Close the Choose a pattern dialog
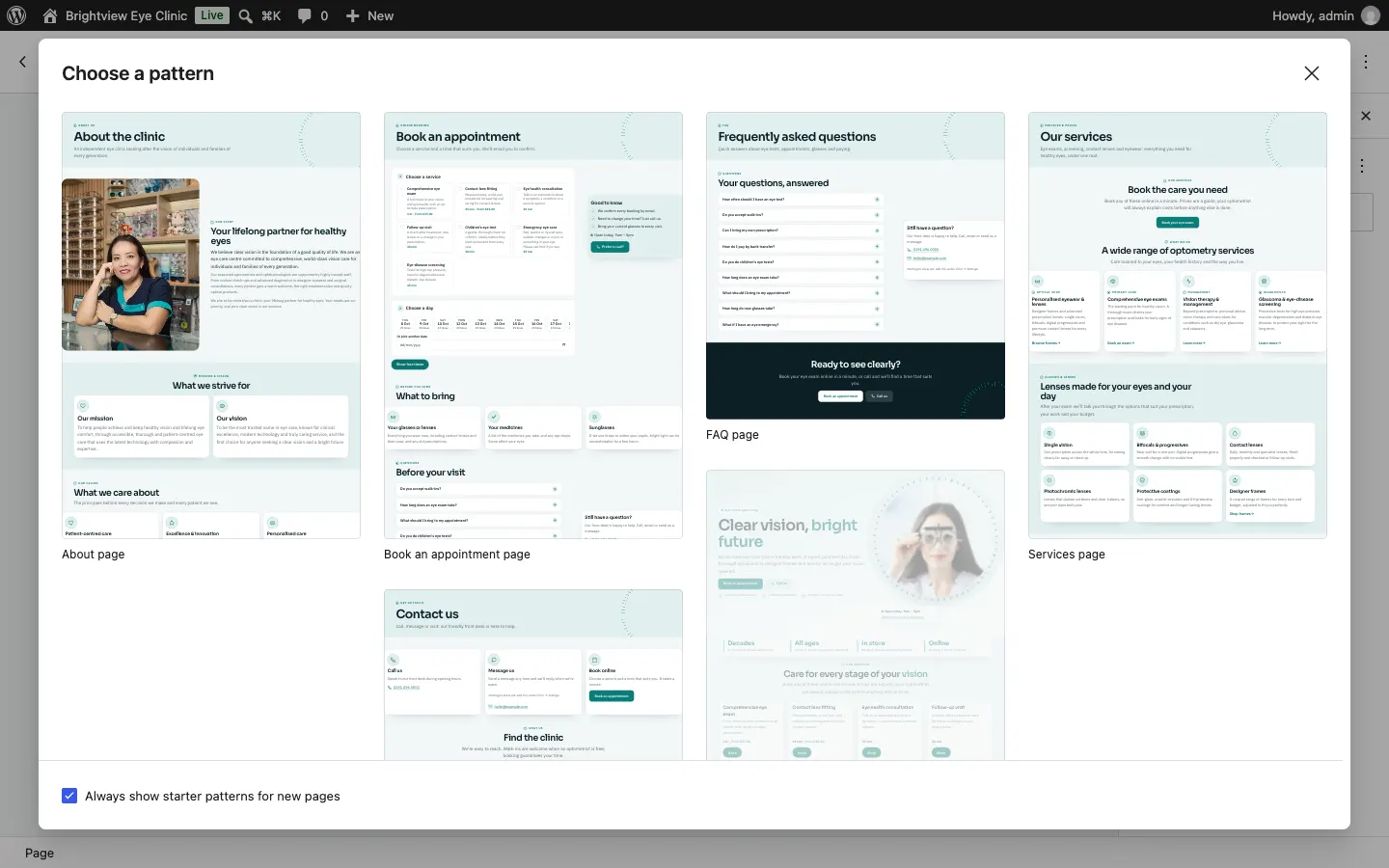 (1312, 73)
